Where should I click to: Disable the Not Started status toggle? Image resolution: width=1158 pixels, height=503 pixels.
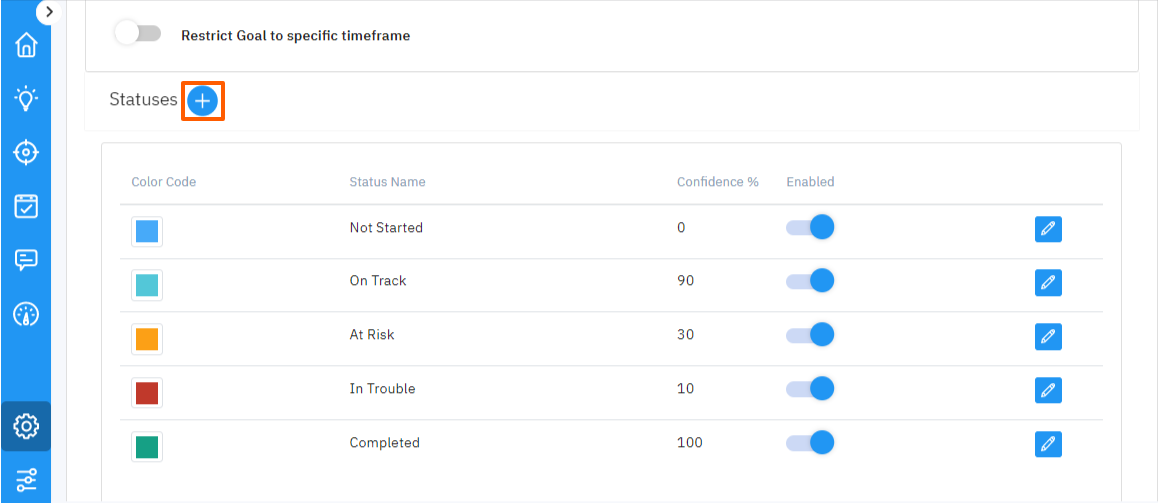click(x=810, y=228)
